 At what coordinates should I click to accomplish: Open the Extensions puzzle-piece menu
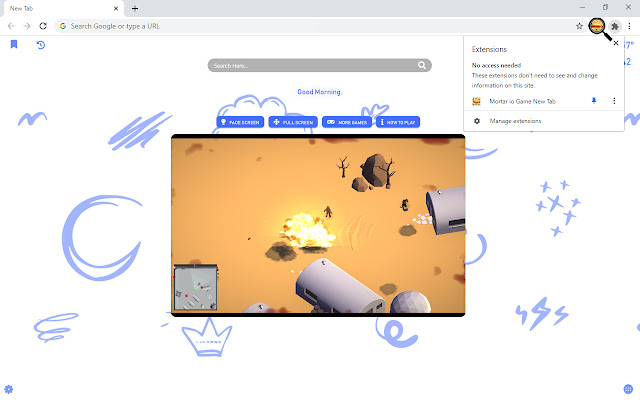615,27
